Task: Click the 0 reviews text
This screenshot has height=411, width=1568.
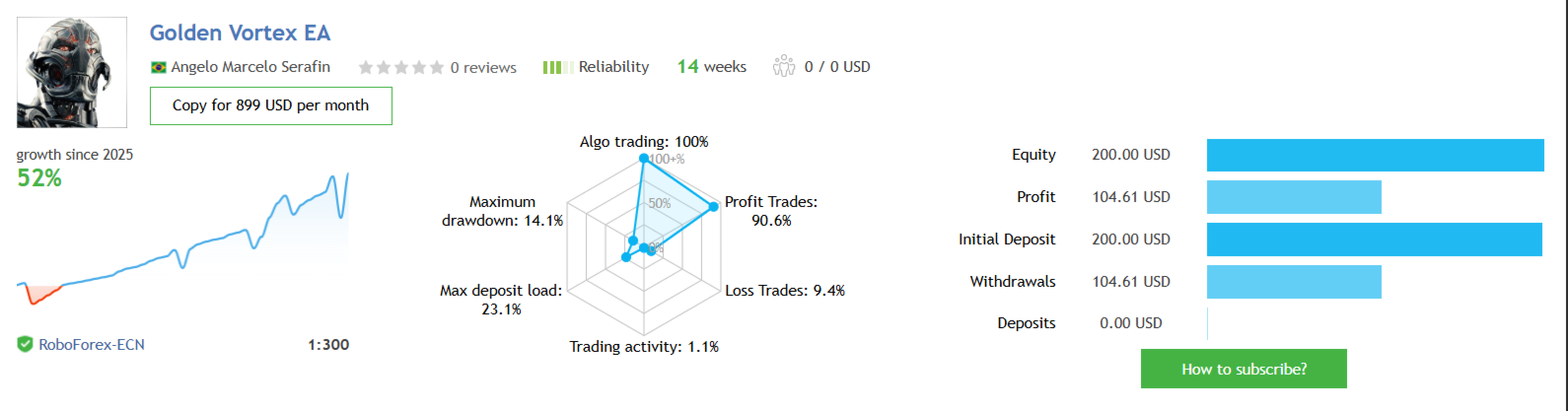Action: tap(483, 68)
